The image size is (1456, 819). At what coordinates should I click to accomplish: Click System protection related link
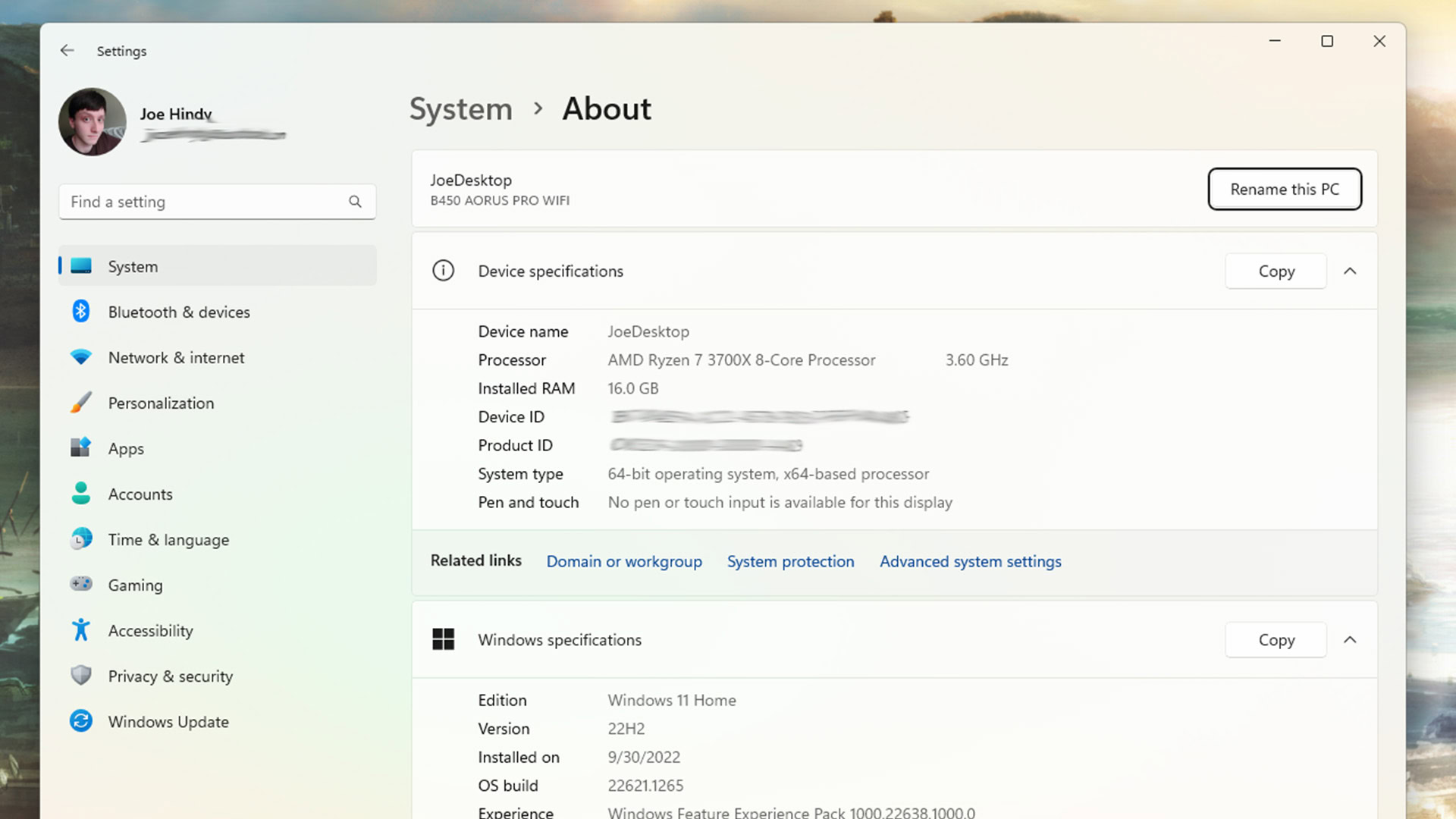coord(790,561)
